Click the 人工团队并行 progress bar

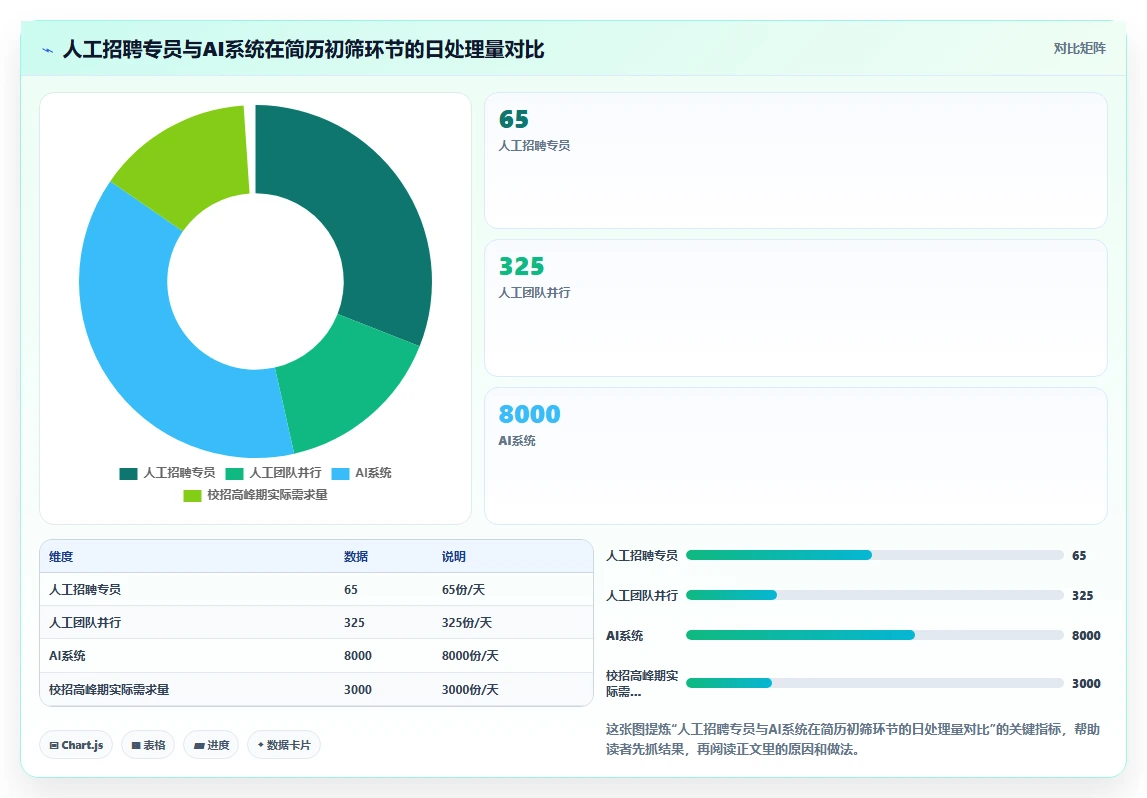point(874,595)
